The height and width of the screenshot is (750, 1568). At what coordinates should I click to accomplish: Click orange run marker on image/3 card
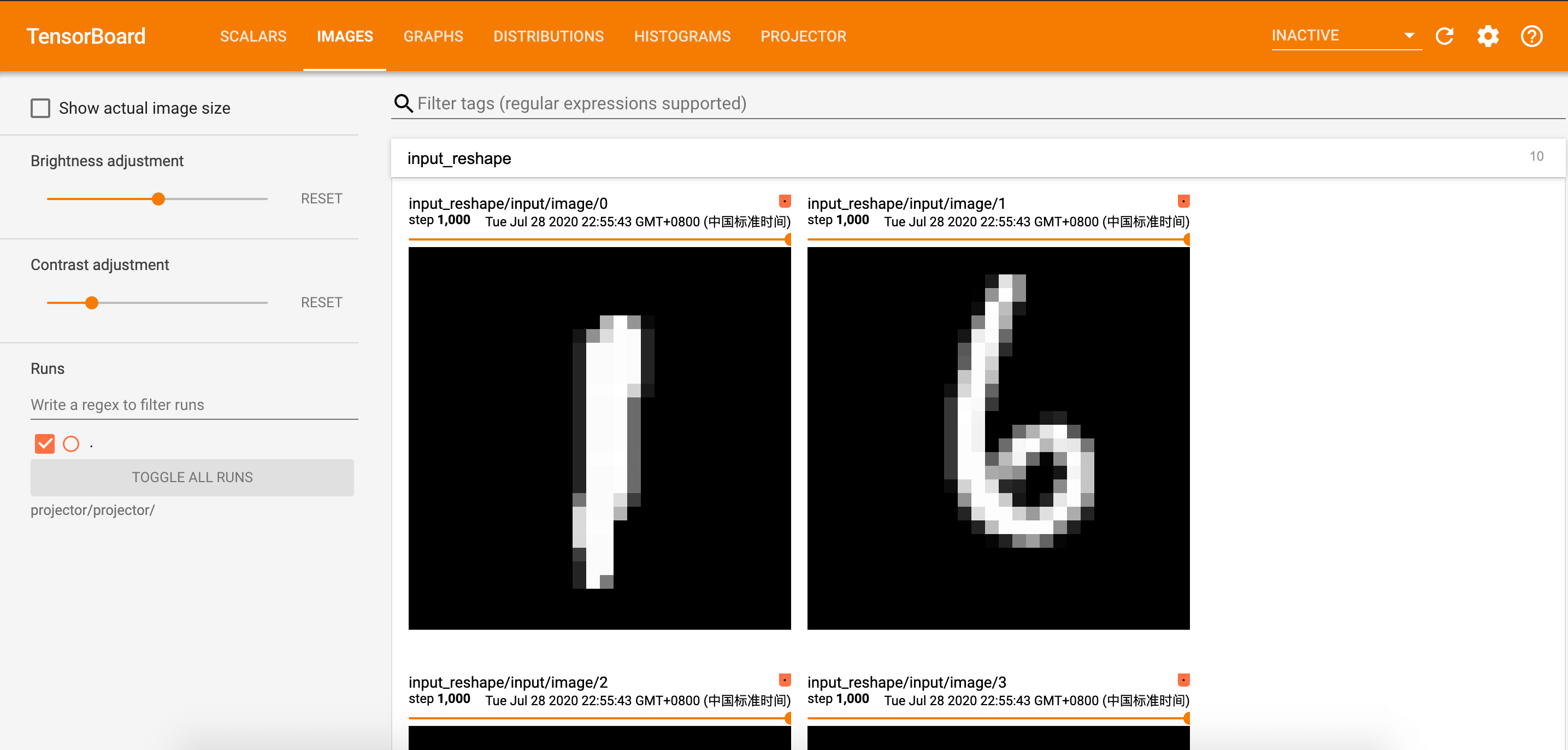coord(1183,680)
